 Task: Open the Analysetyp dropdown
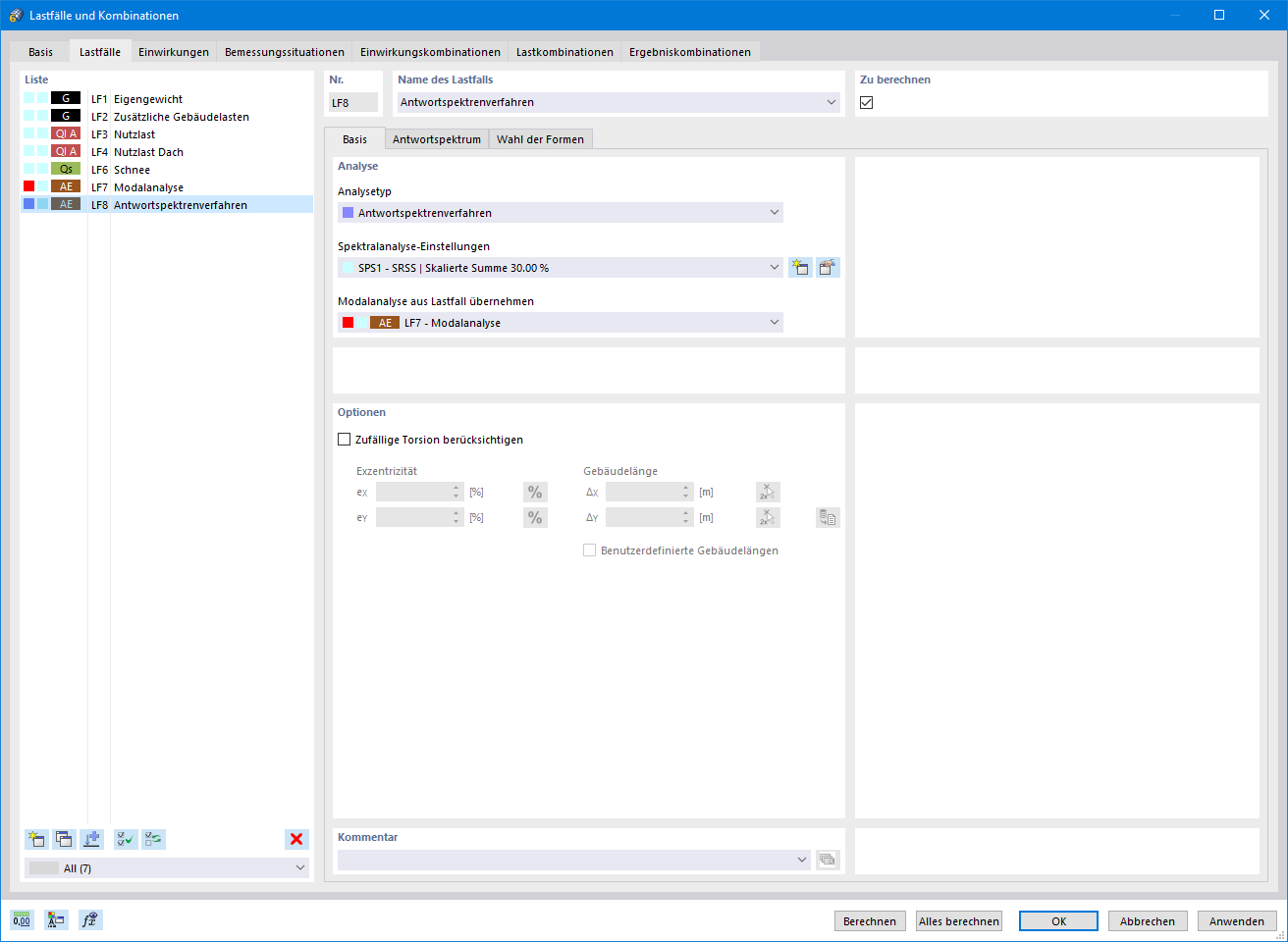click(774, 212)
